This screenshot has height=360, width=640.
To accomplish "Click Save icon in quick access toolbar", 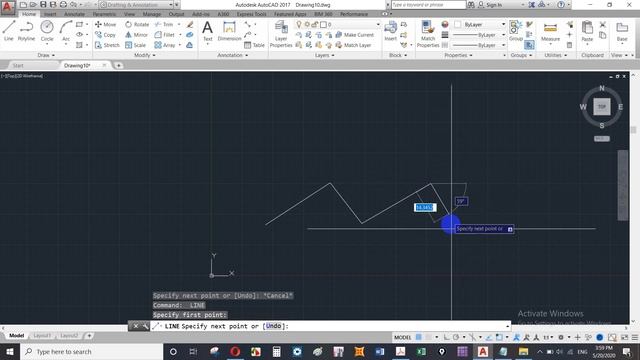I will pyautogui.click(x=43, y=5).
